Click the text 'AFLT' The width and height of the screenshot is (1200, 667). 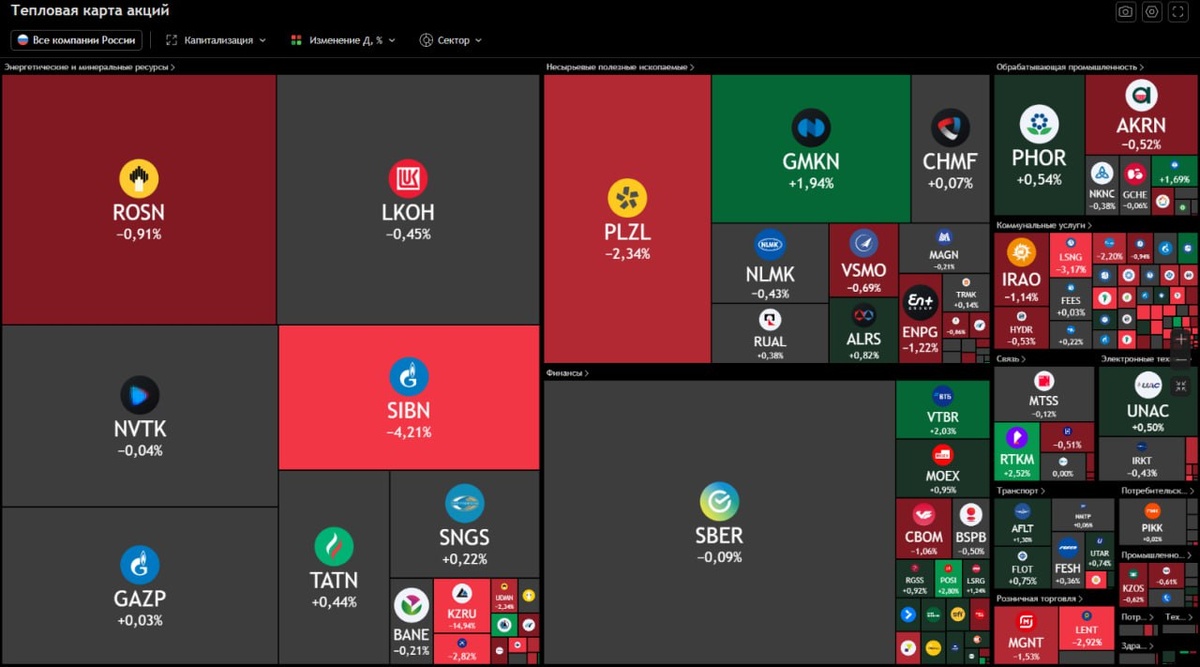coord(1022,529)
